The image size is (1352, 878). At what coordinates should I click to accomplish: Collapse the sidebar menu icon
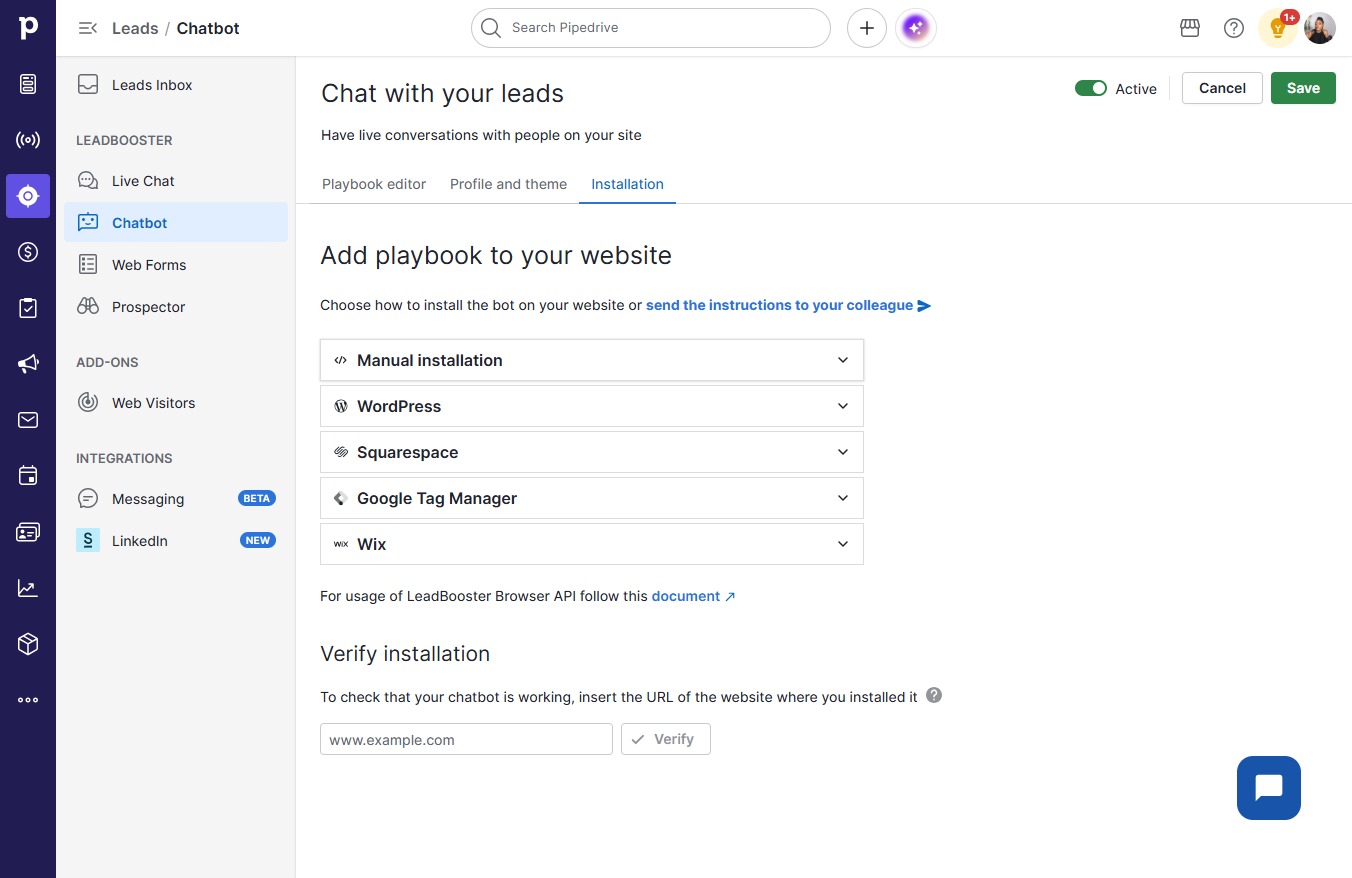click(88, 28)
